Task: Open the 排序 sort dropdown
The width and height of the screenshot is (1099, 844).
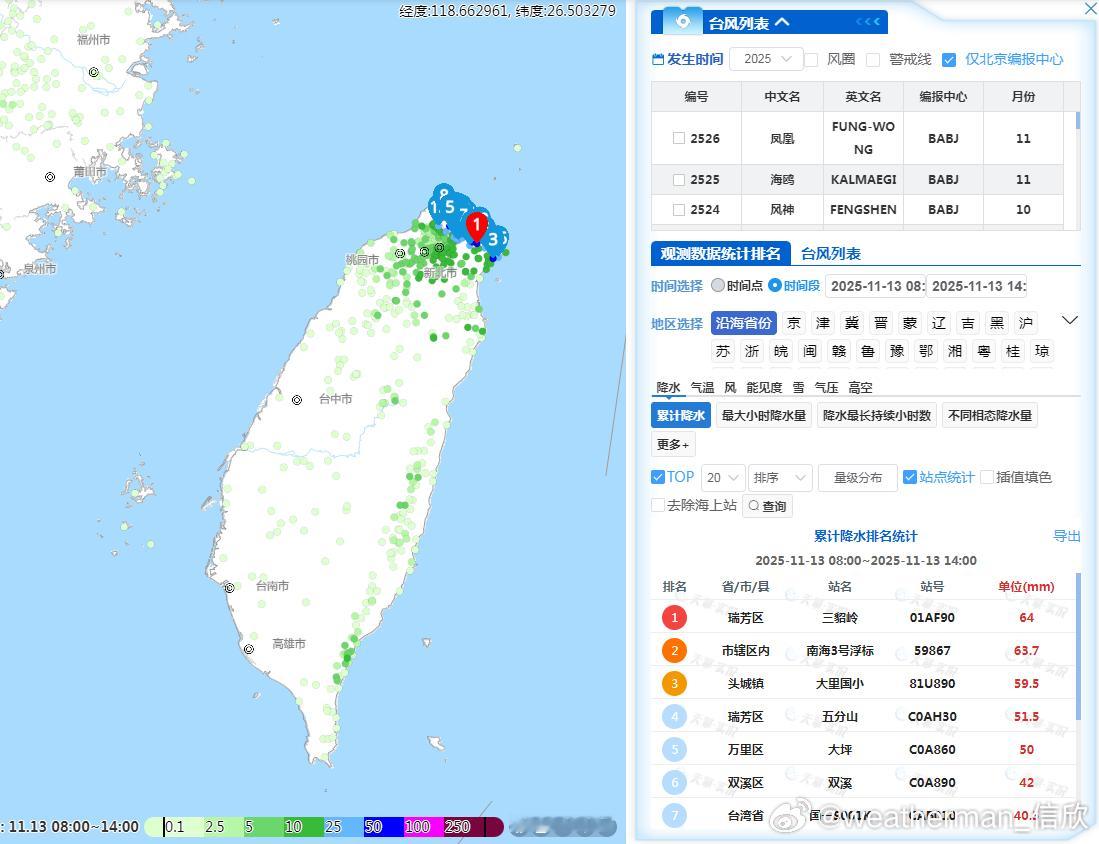Action: (780, 478)
